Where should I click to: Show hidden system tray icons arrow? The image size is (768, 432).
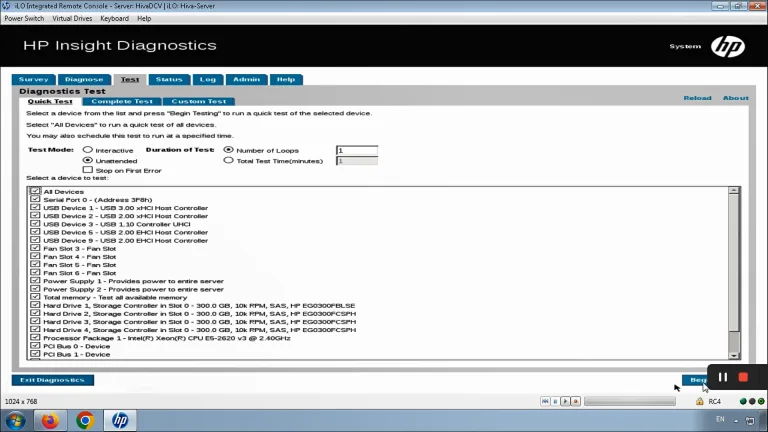736,420
